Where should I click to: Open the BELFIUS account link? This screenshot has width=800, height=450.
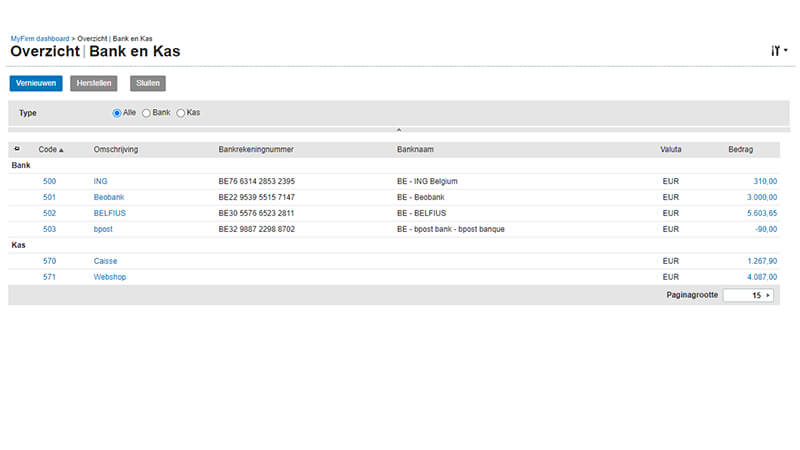(x=110, y=213)
